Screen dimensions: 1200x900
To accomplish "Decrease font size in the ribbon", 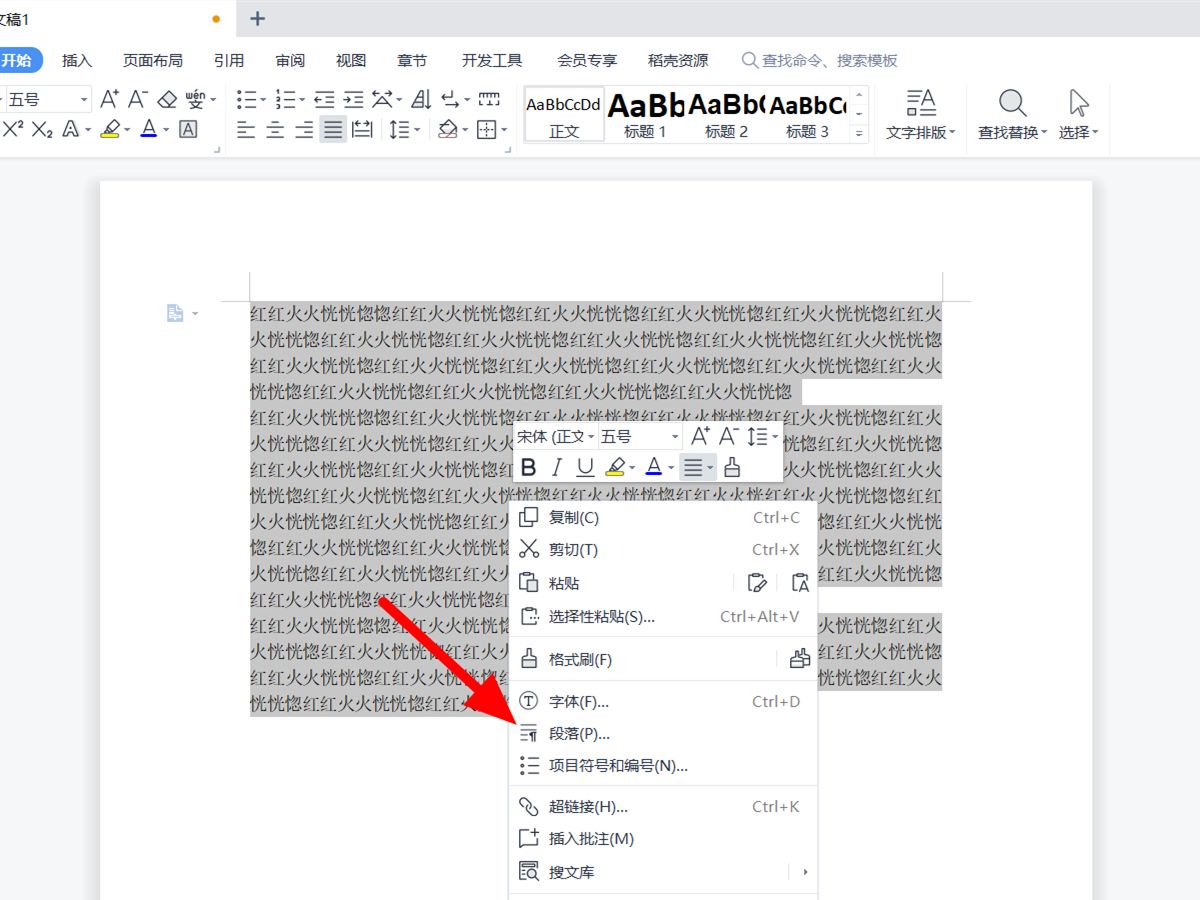I will pos(138,99).
